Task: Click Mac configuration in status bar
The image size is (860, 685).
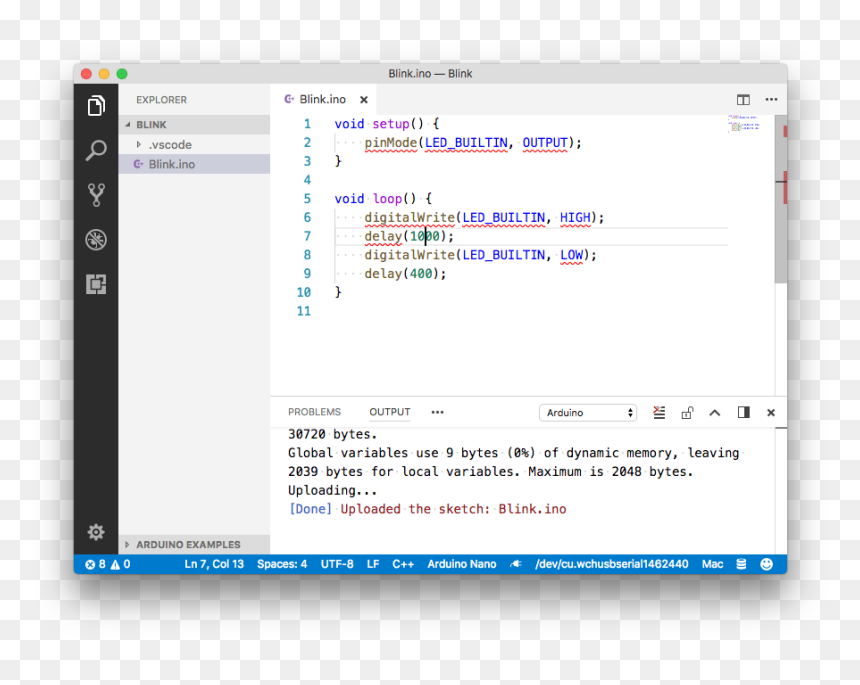Action: (712, 564)
